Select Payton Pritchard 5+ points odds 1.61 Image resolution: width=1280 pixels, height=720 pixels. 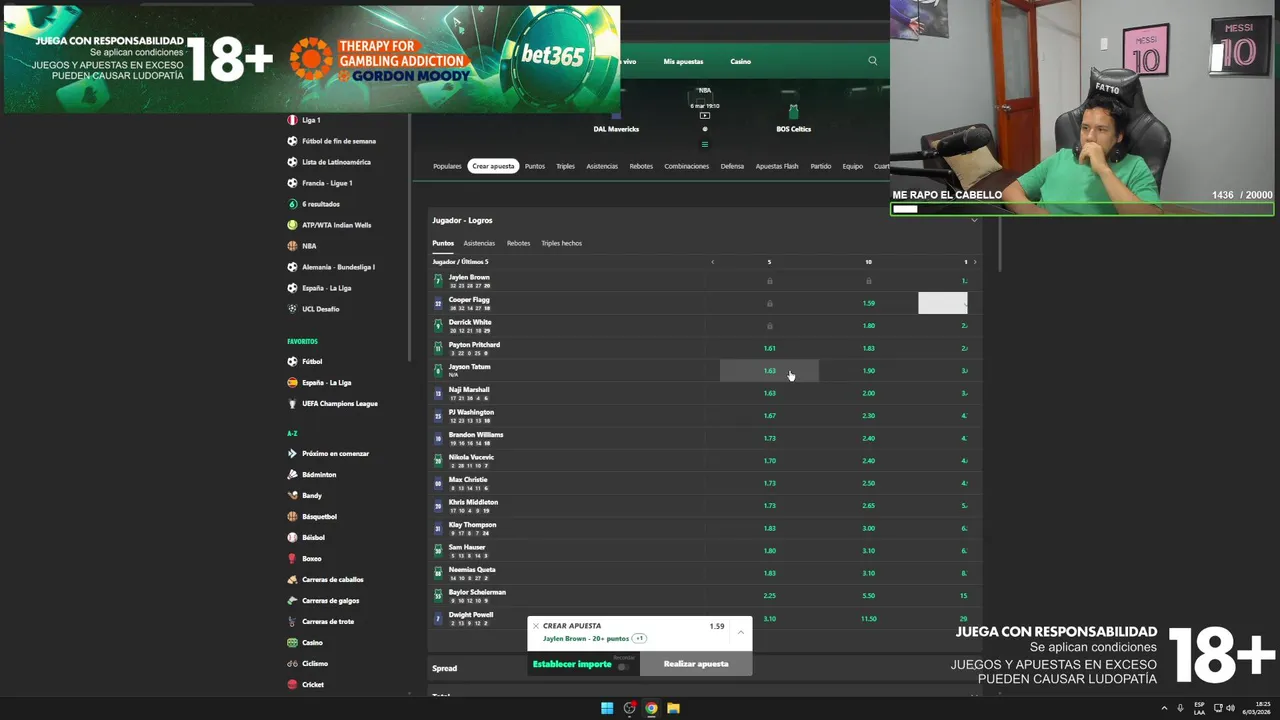pyautogui.click(x=769, y=348)
